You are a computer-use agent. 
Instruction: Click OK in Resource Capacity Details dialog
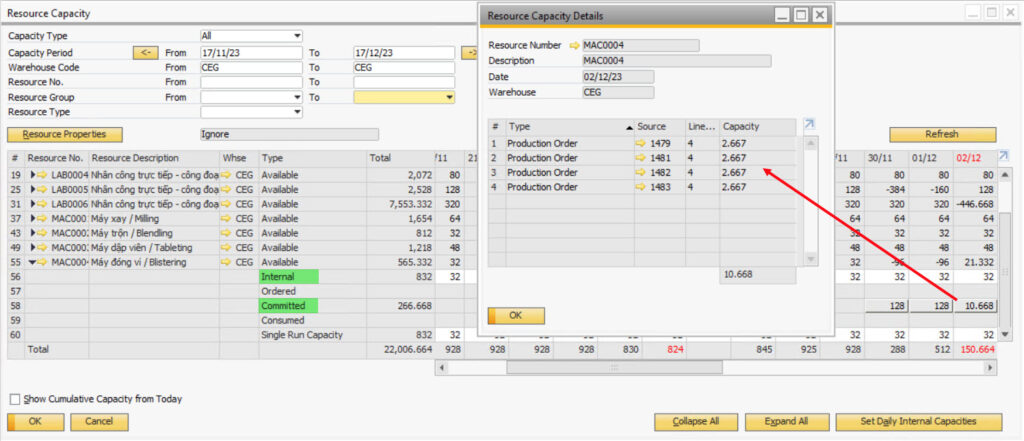tap(516, 316)
